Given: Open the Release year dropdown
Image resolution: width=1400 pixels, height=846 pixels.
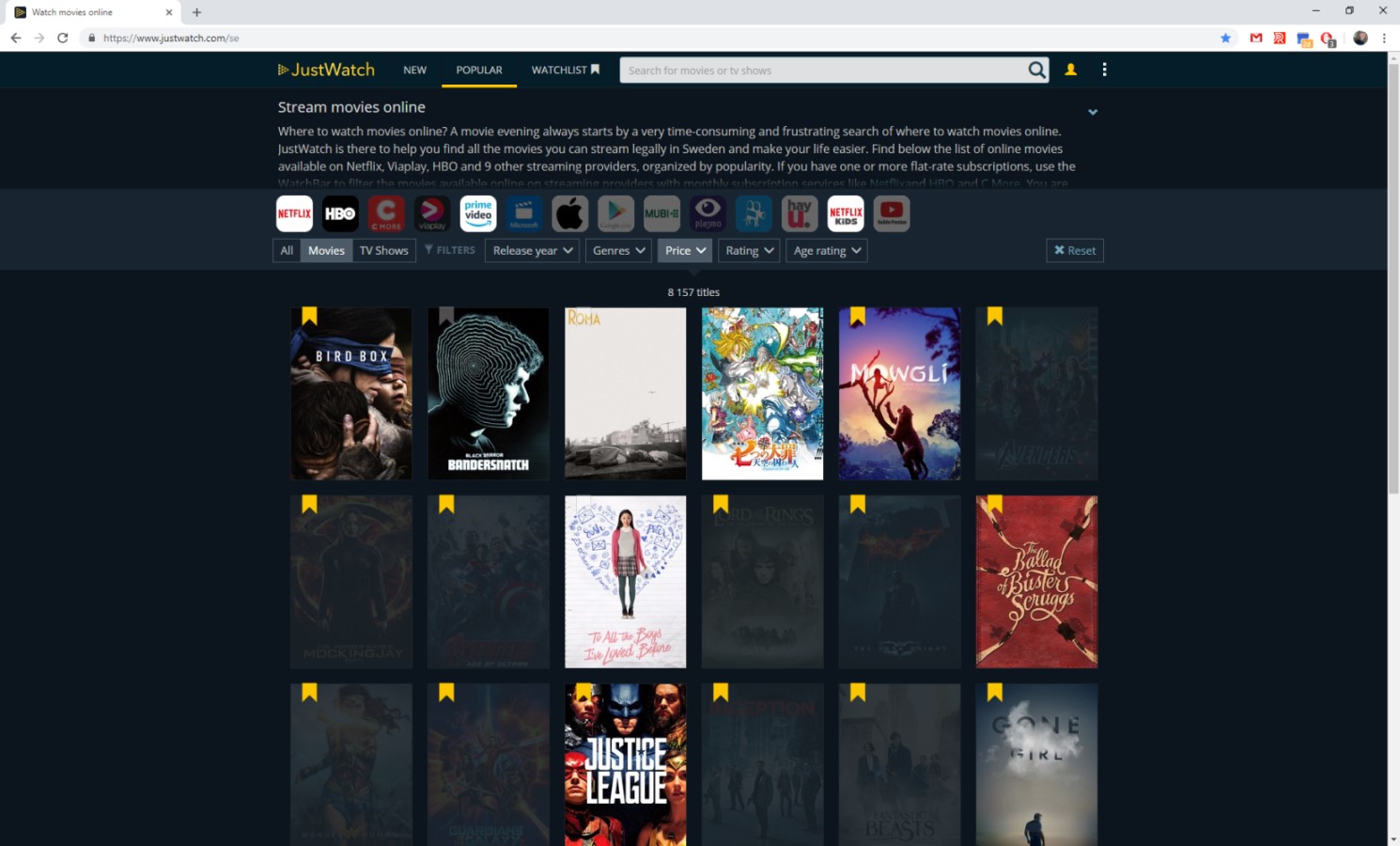Looking at the screenshot, I should (x=532, y=251).
